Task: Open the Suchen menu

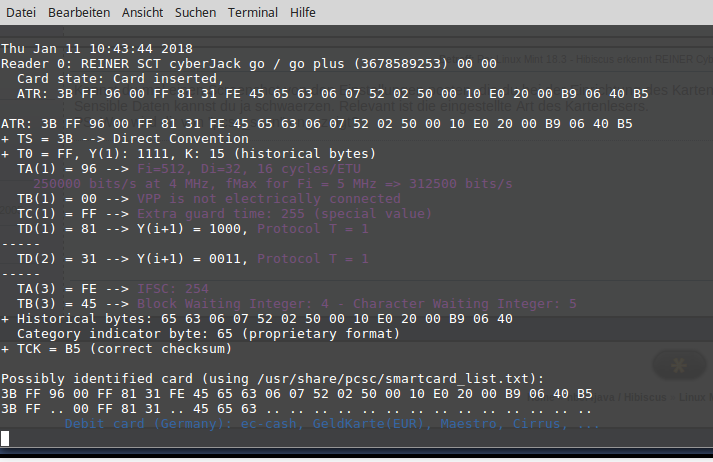Action: (195, 13)
